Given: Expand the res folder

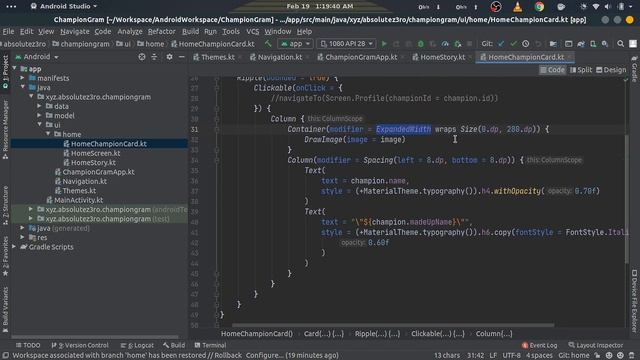Looking at the screenshot, I should (23, 238).
